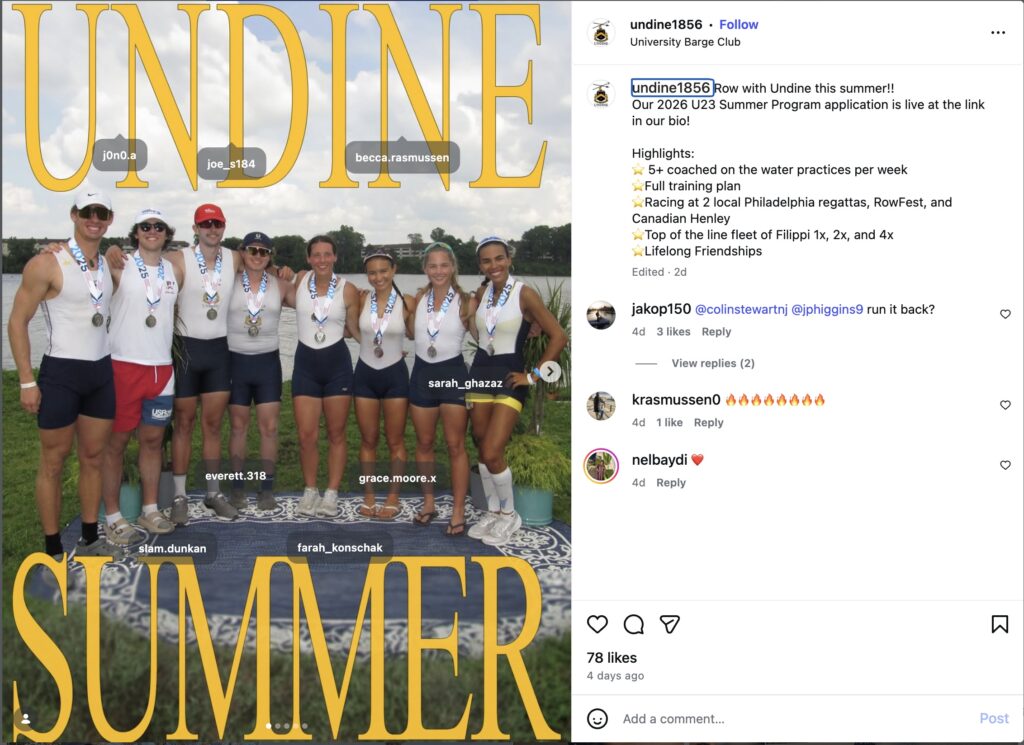Image resolution: width=1024 pixels, height=745 pixels.
Task: Open comment bubble icon below post
Action: pos(633,625)
